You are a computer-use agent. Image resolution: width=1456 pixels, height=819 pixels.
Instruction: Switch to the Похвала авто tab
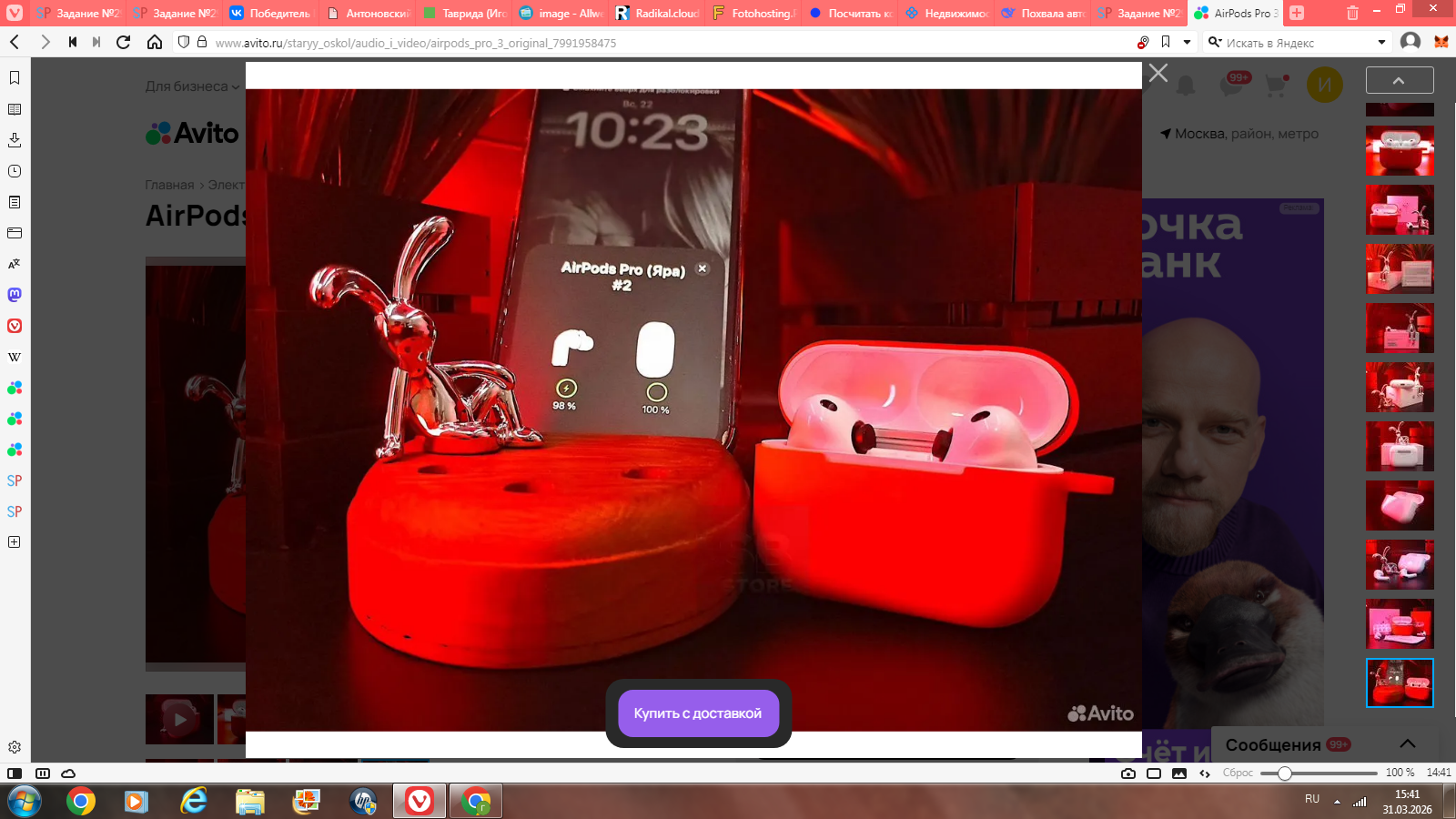(1044, 13)
